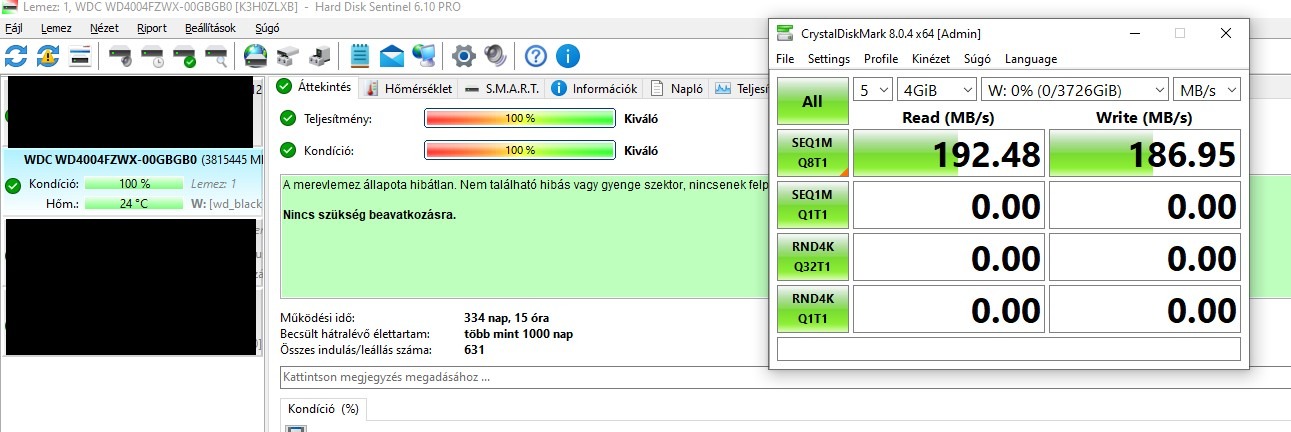Click the 631 start/stop count value
This screenshot has height=432, width=1291.
474,350
